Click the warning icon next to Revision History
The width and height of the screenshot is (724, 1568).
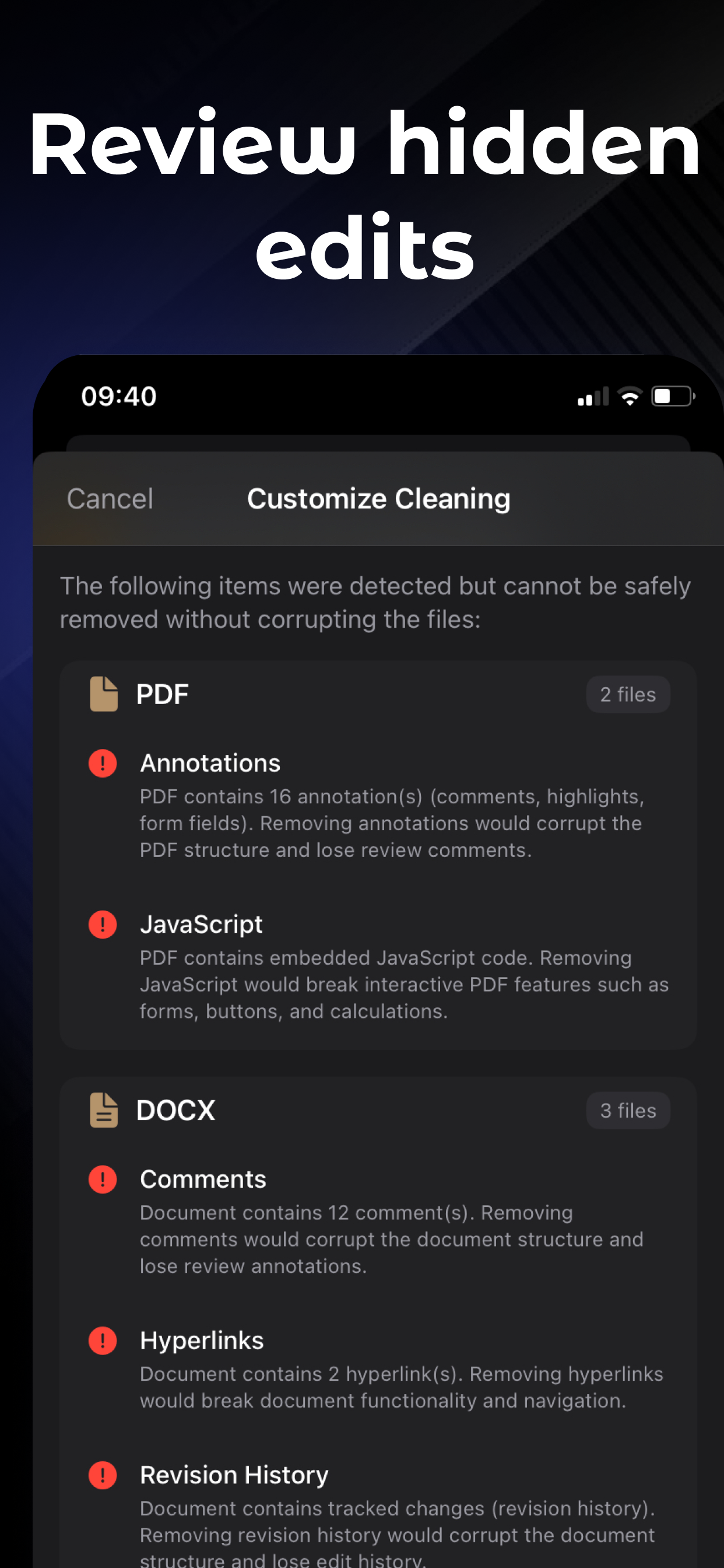tap(102, 1475)
